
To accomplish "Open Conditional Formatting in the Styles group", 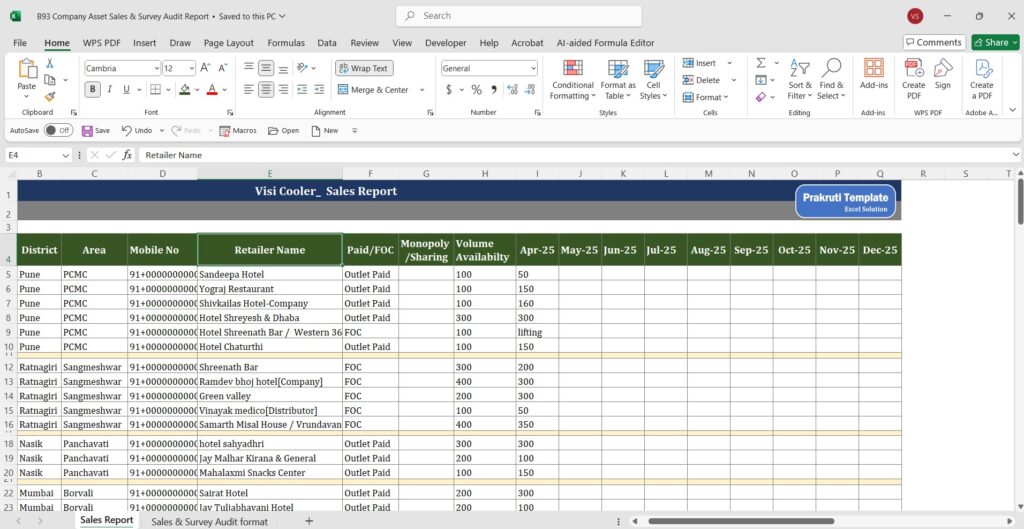I will pyautogui.click(x=572, y=79).
